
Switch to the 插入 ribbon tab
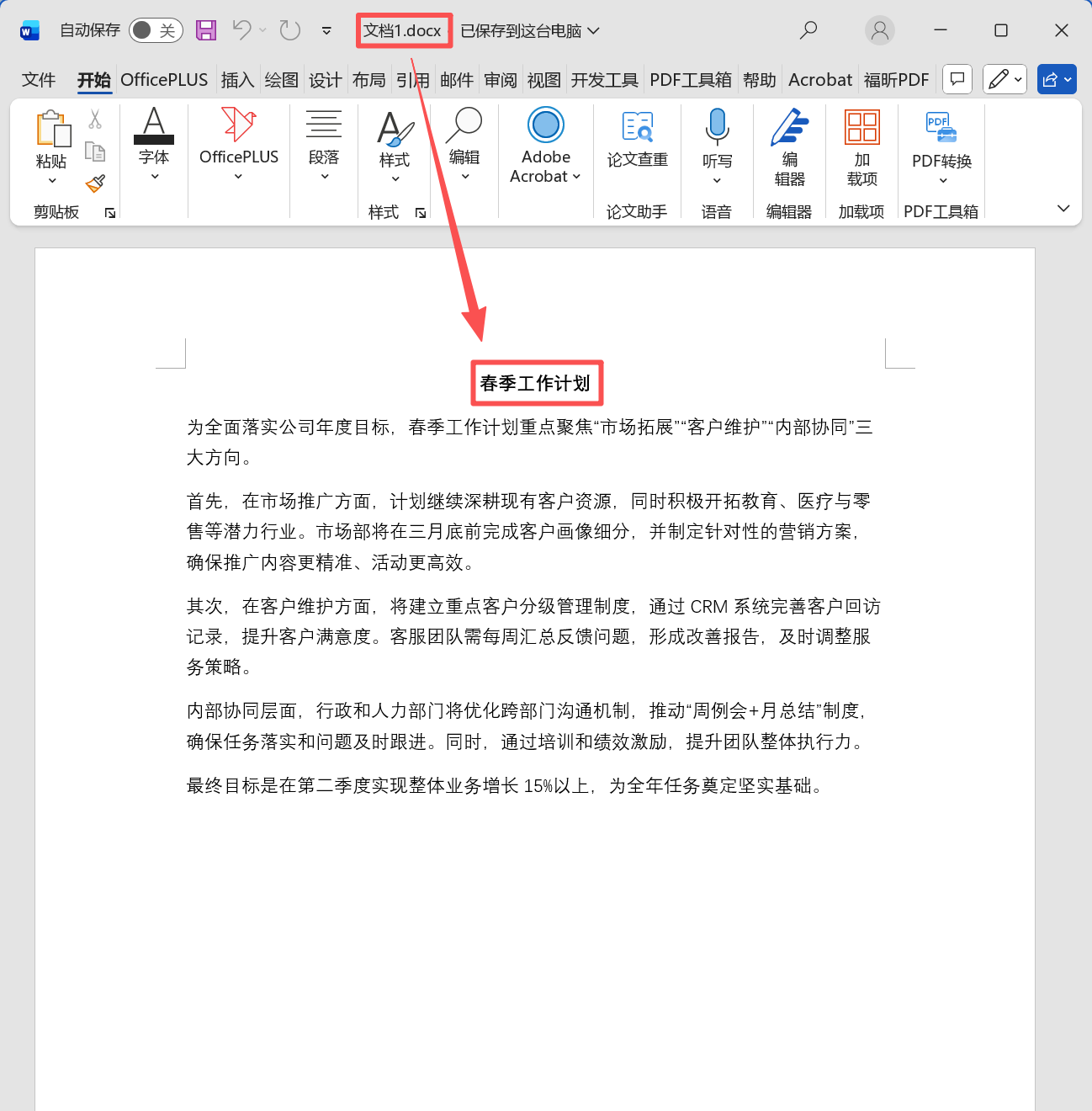pyautogui.click(x=236, y=79)
